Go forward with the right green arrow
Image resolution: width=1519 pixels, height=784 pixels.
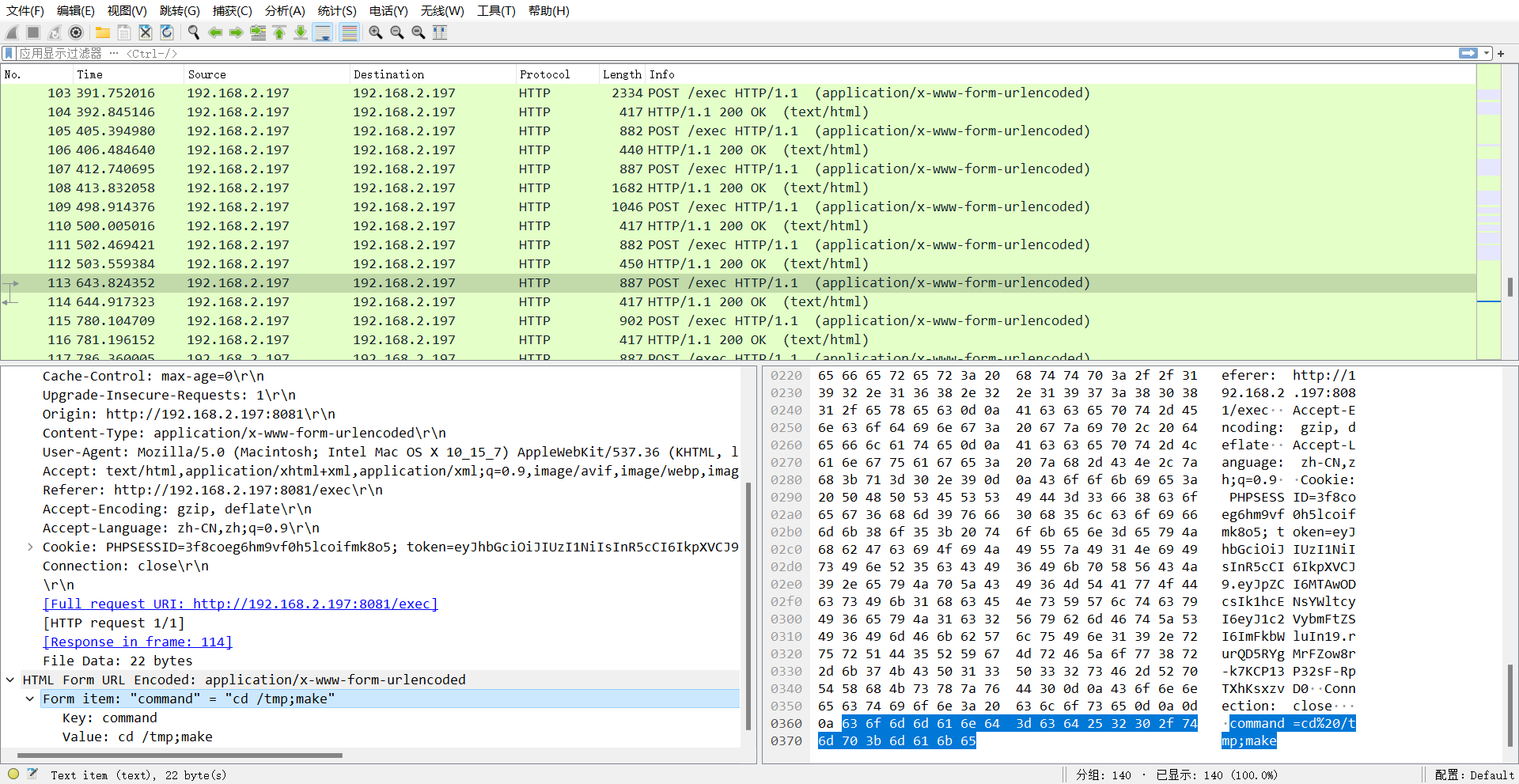pyautogui.click(x=237, y=32)
